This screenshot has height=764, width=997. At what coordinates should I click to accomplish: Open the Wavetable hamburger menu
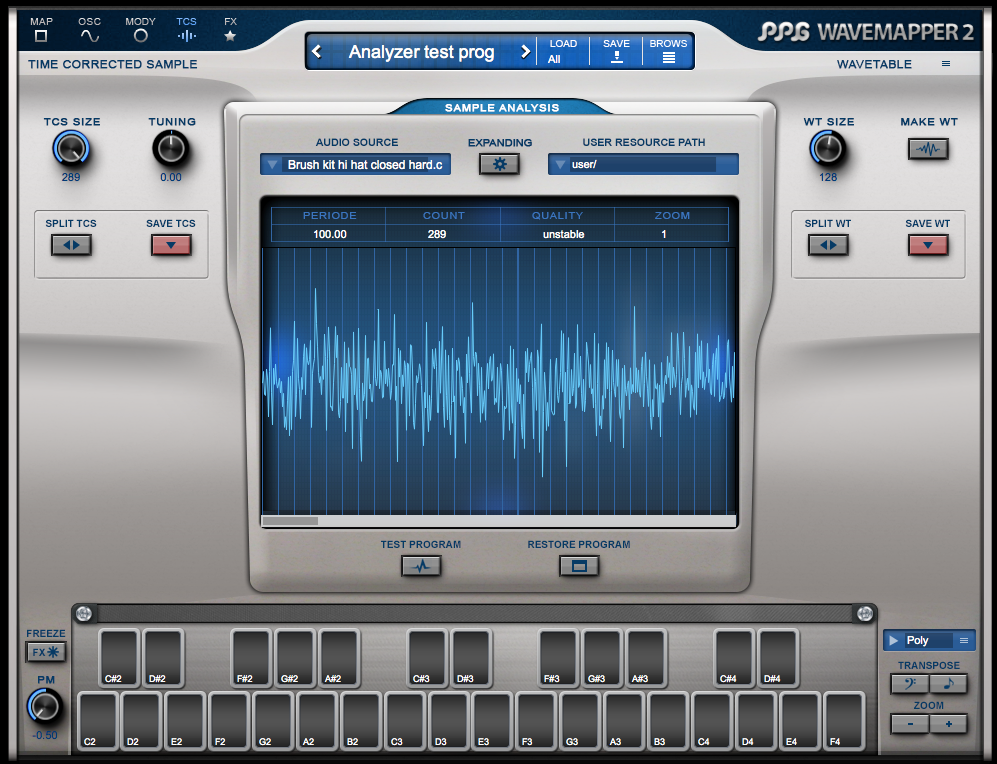click(946, 64)
